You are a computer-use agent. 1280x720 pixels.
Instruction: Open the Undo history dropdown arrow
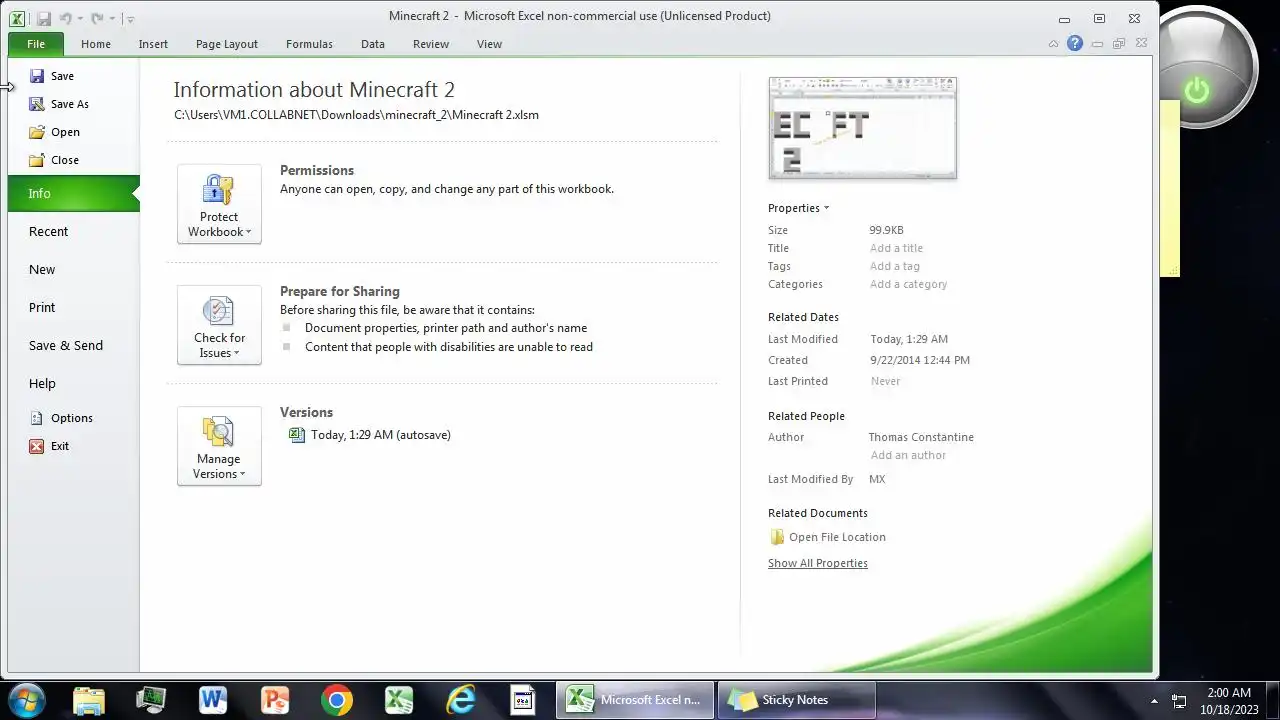80,19
